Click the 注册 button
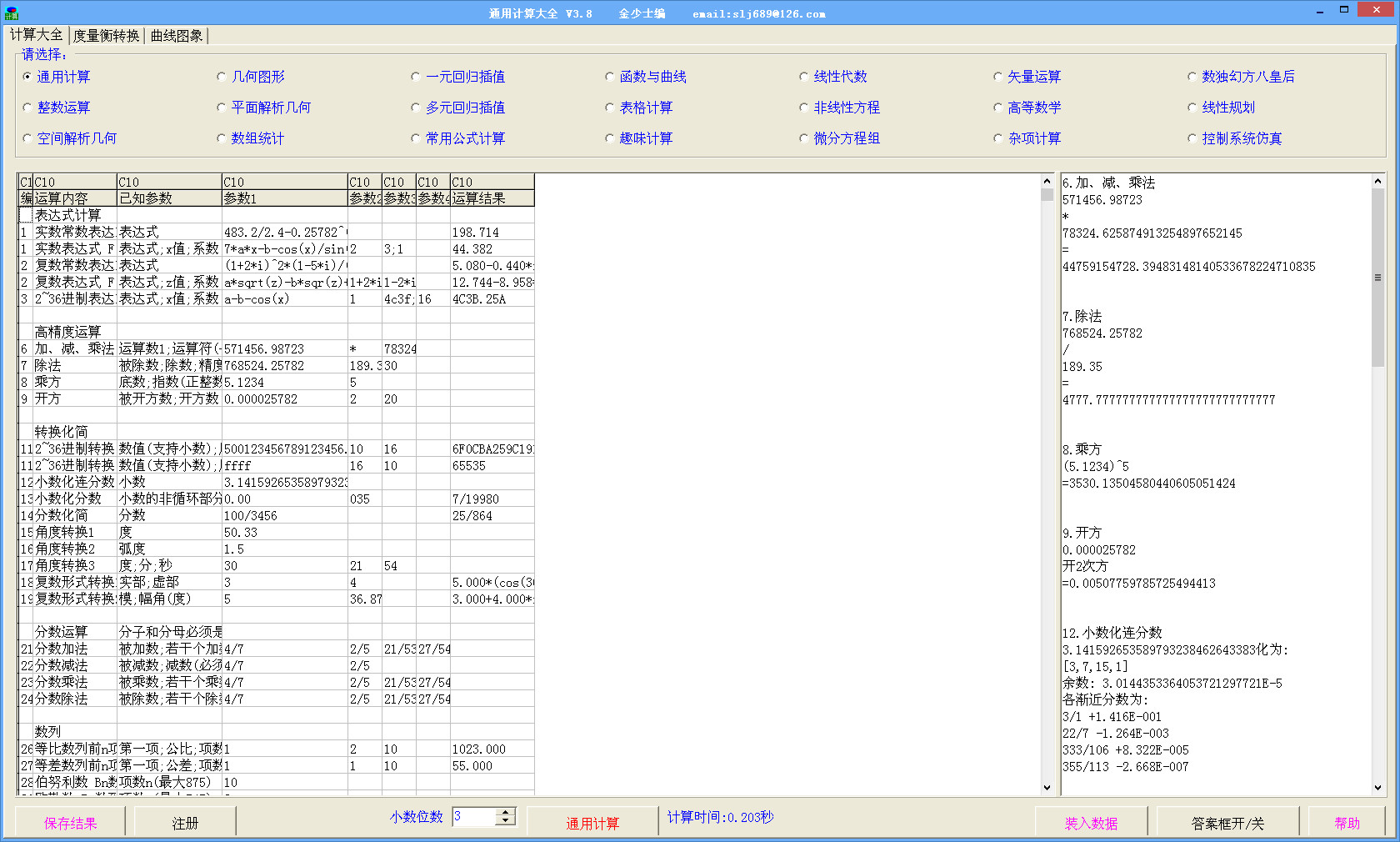 185,823
